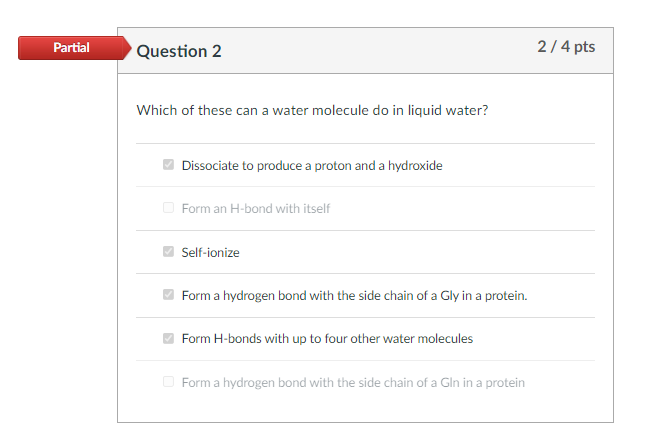Toggle the 'Dissociate to produce a proton' checkbox

tap(168, 165)
